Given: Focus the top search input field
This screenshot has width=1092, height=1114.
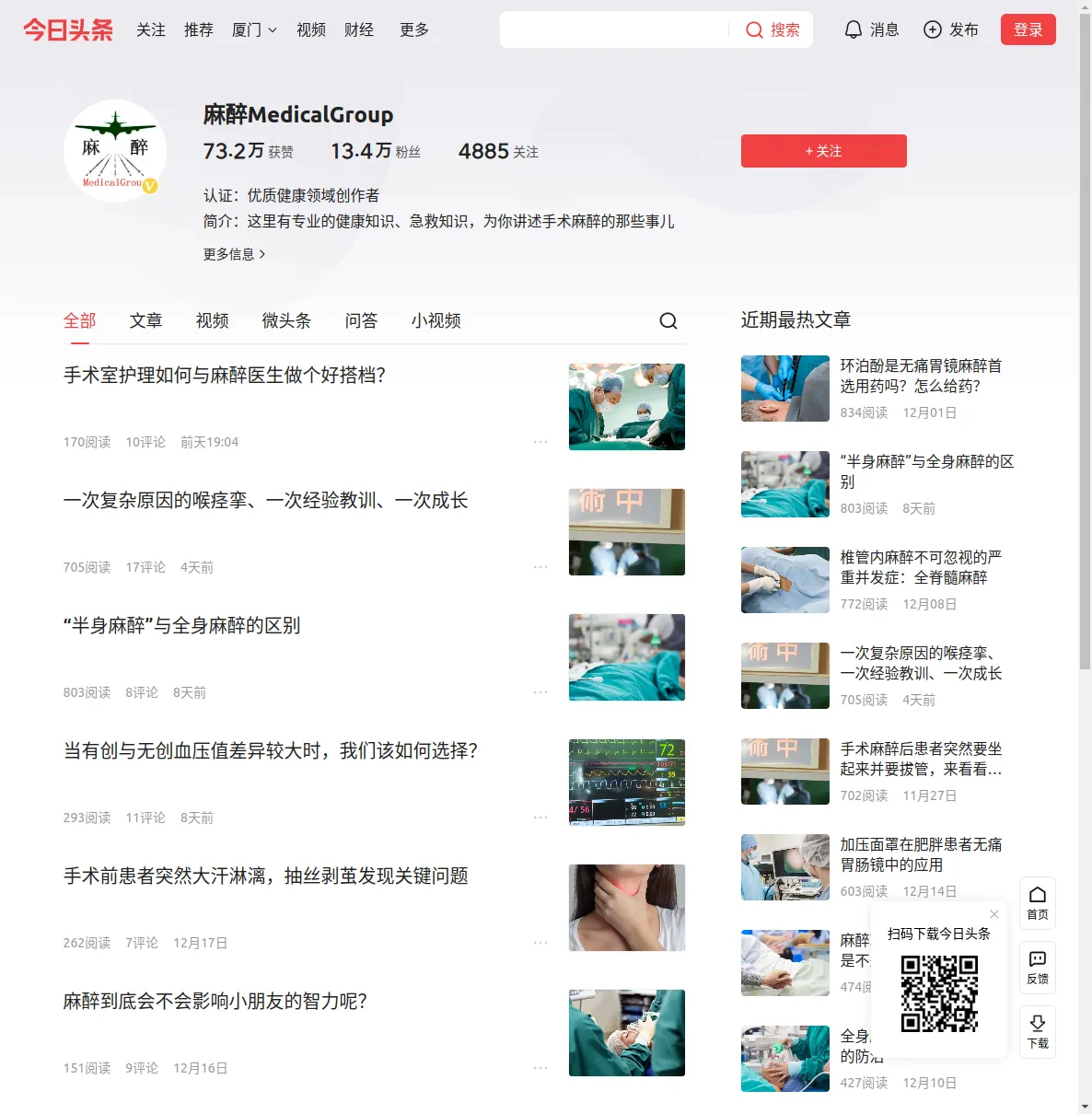Looking at the screenshot, I should [x=614, y=29].
